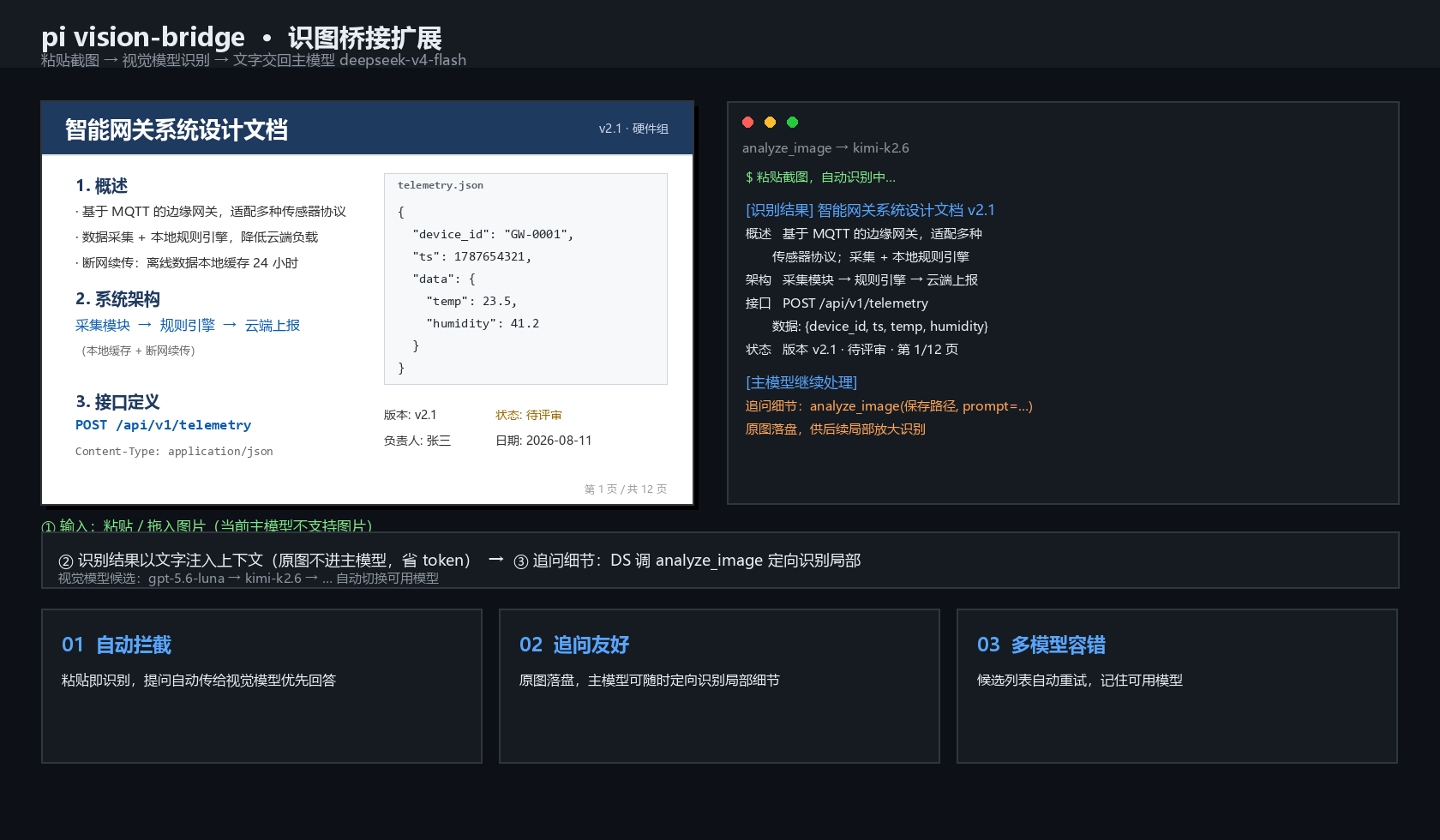Click the terminal line starting with "概述 基于 MQTT"

click(x=864, y=234)
